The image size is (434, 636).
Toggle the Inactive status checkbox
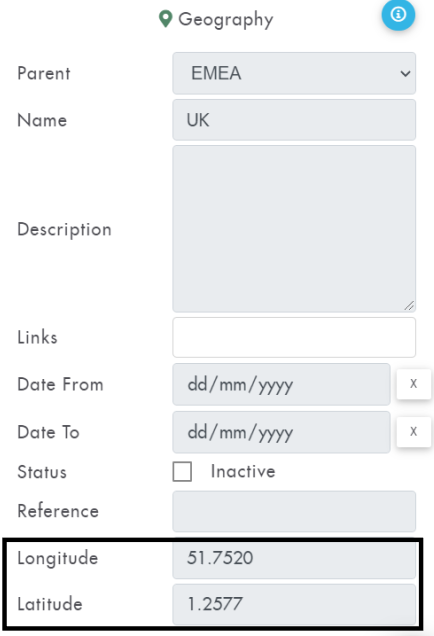(x=182, y=471)
